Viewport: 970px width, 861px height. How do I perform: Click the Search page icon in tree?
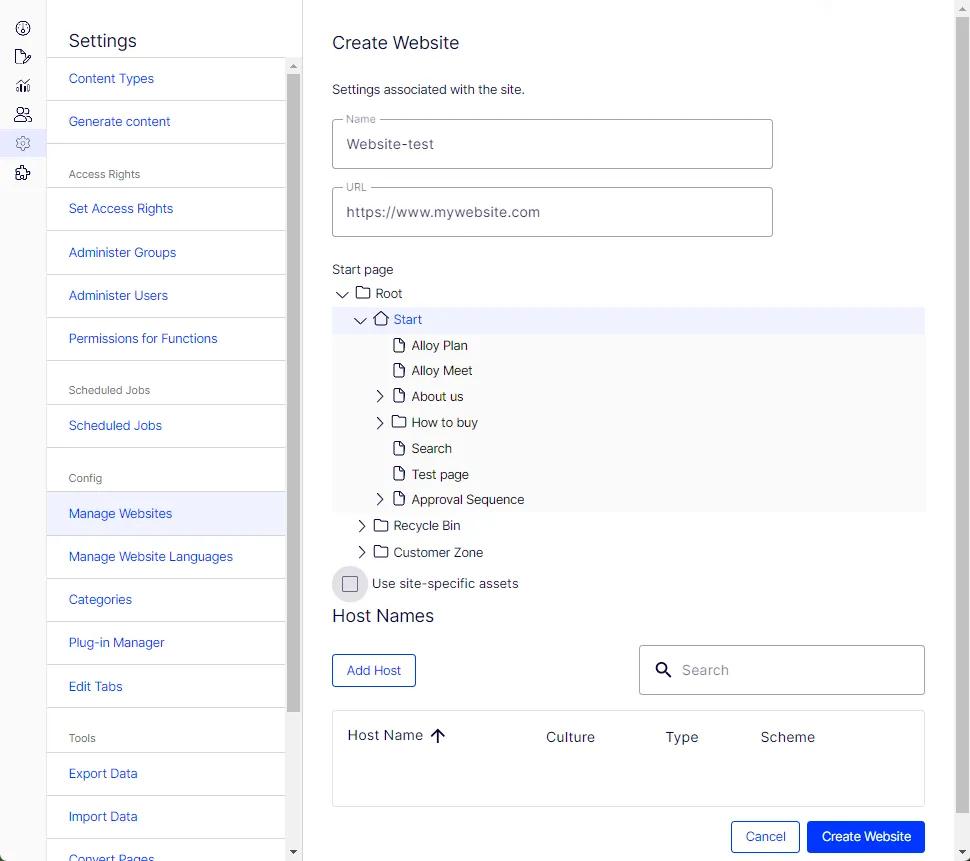coord(399,448)
